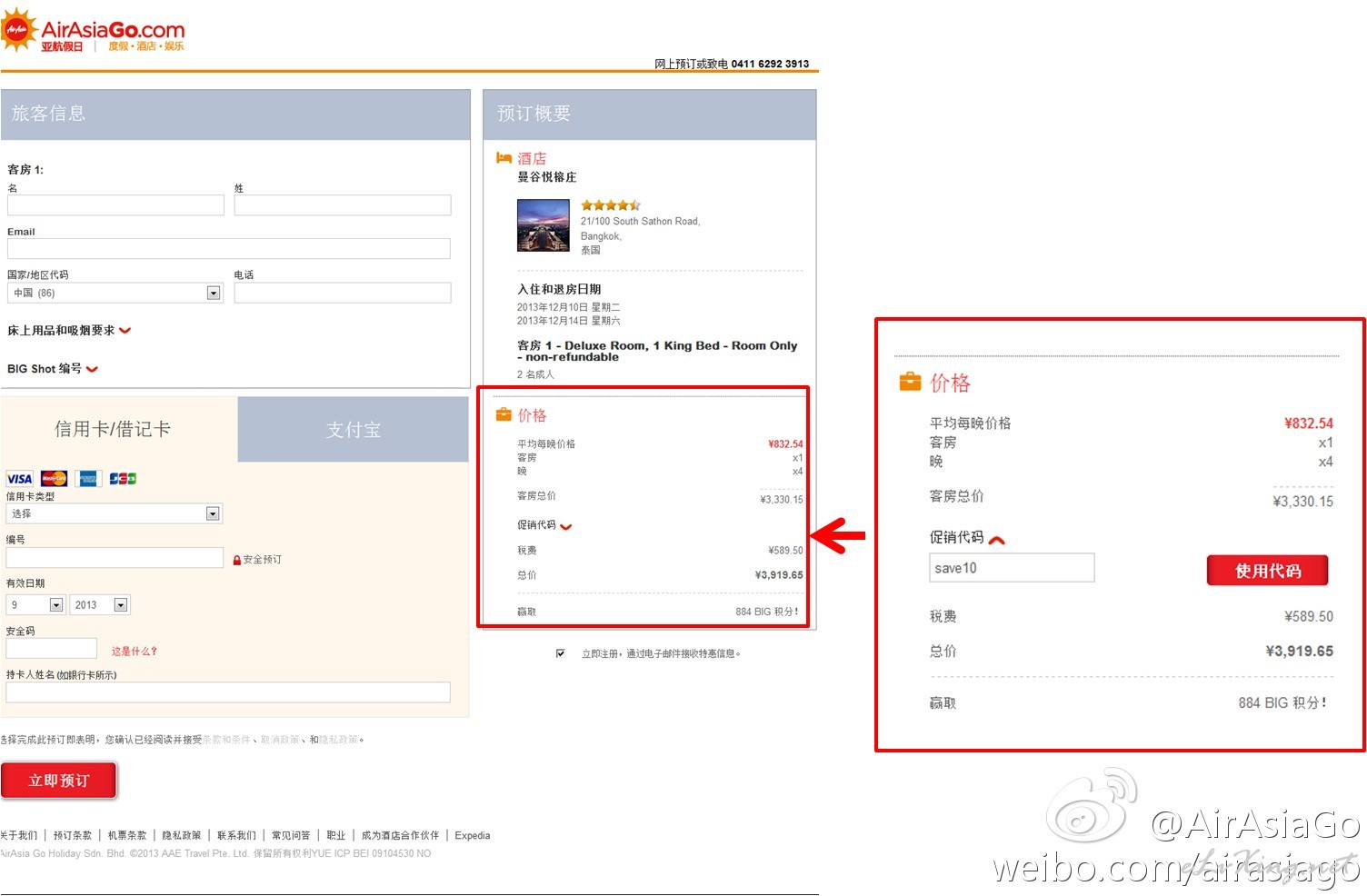
Task: Focus the 持卡人姓名 cardholder name field
Action: 228,692
